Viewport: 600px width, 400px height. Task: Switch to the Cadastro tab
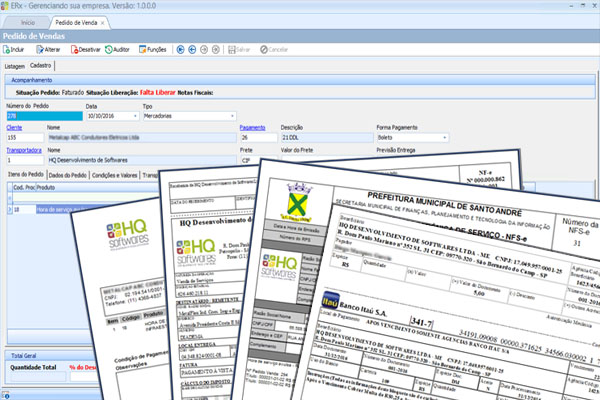coord(41,66)
